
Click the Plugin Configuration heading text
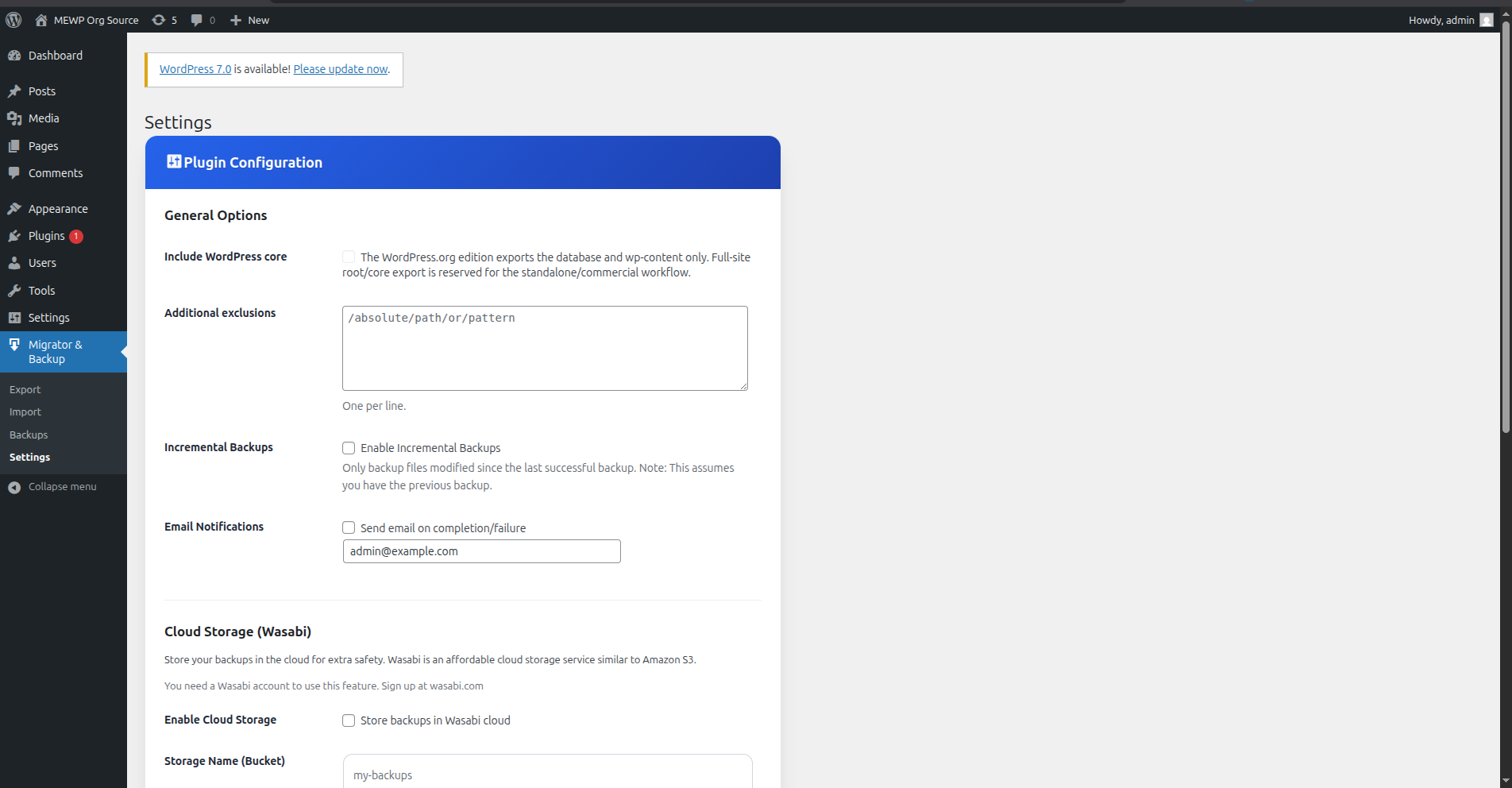[253, 162]
